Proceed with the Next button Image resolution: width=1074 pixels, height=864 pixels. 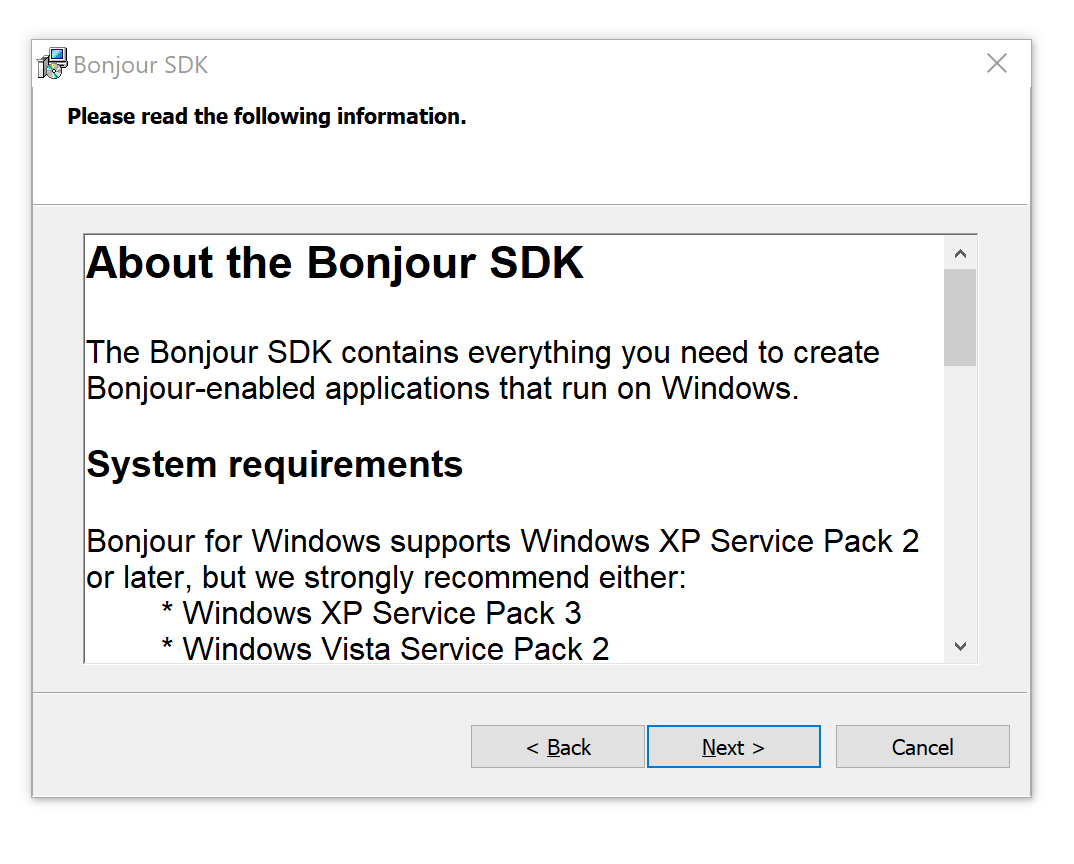(x=733, y=747)
